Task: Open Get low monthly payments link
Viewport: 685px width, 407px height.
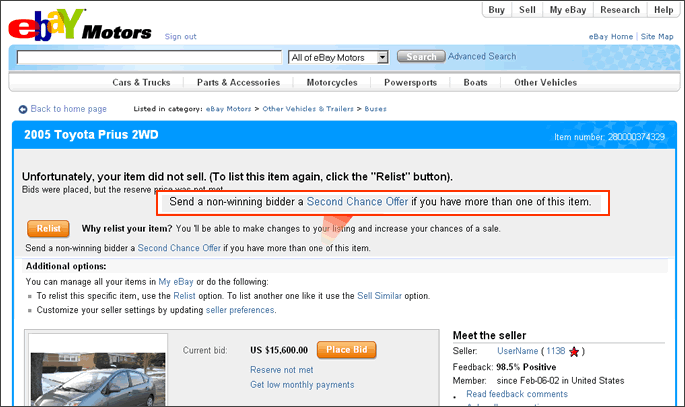Action: click(x=302, y=385)
